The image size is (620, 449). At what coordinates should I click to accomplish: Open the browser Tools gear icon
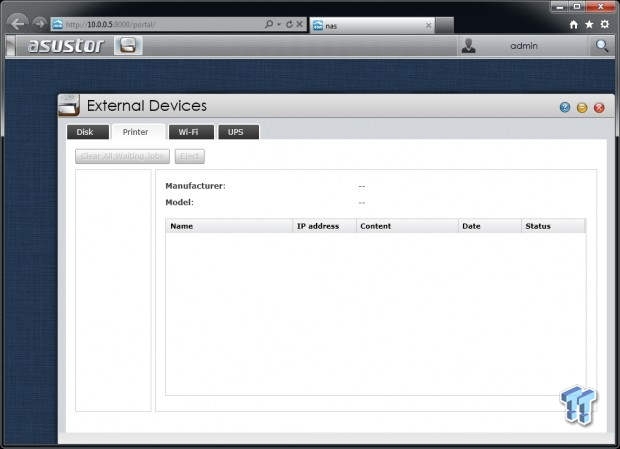click(x=605, y=25)
